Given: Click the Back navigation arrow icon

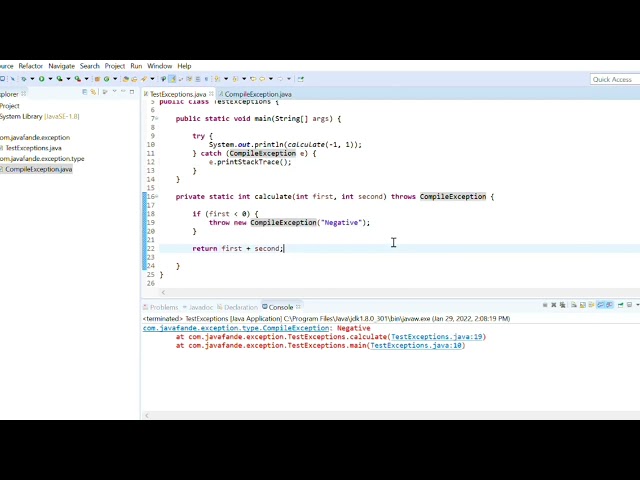Looking at the screenshot, I should pyautogui.click(x=262, y=79).
